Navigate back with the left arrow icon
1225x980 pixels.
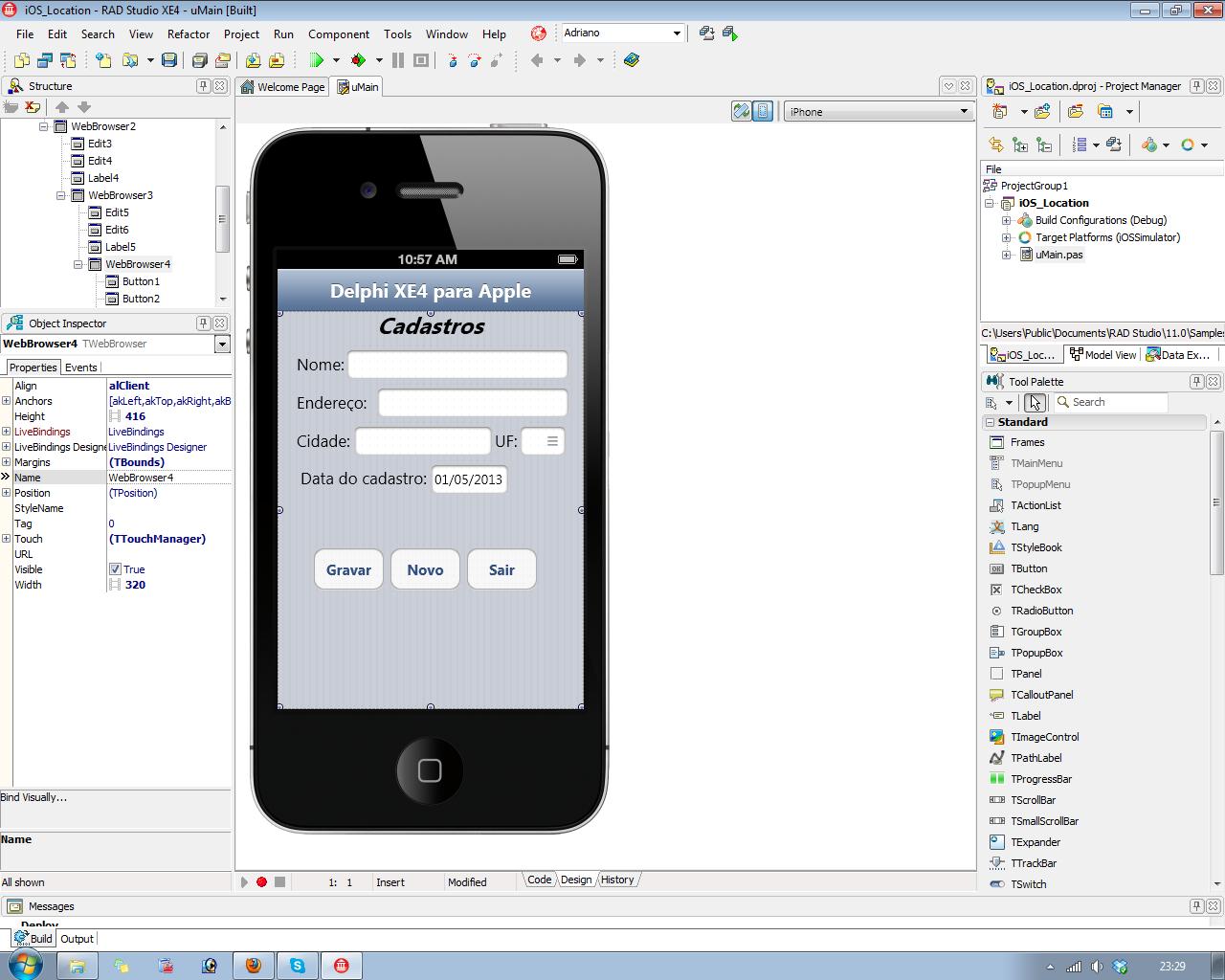tap(537, 60)
